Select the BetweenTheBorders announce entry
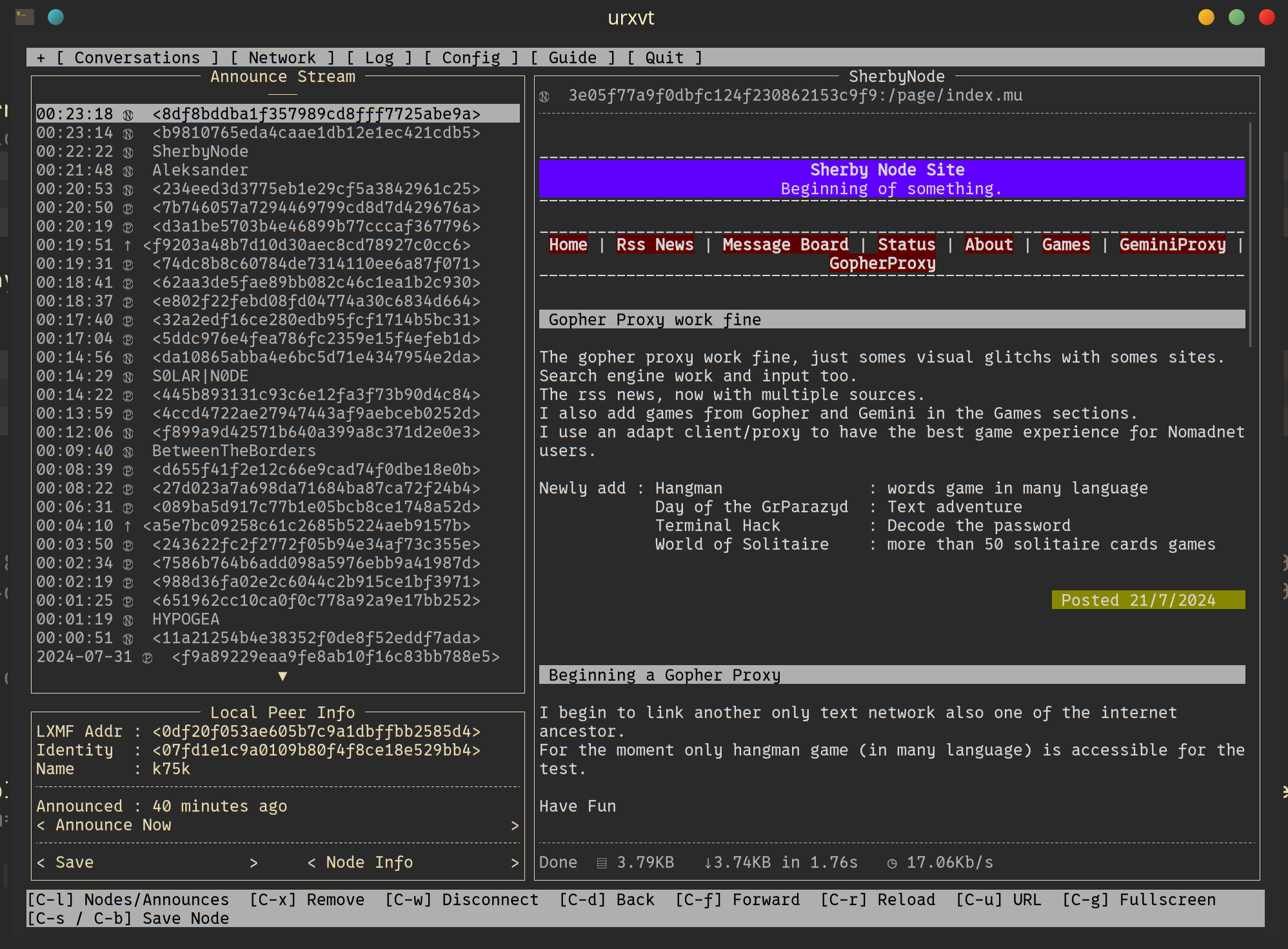This screenshot has width=1288, height=949. [233, 451]
